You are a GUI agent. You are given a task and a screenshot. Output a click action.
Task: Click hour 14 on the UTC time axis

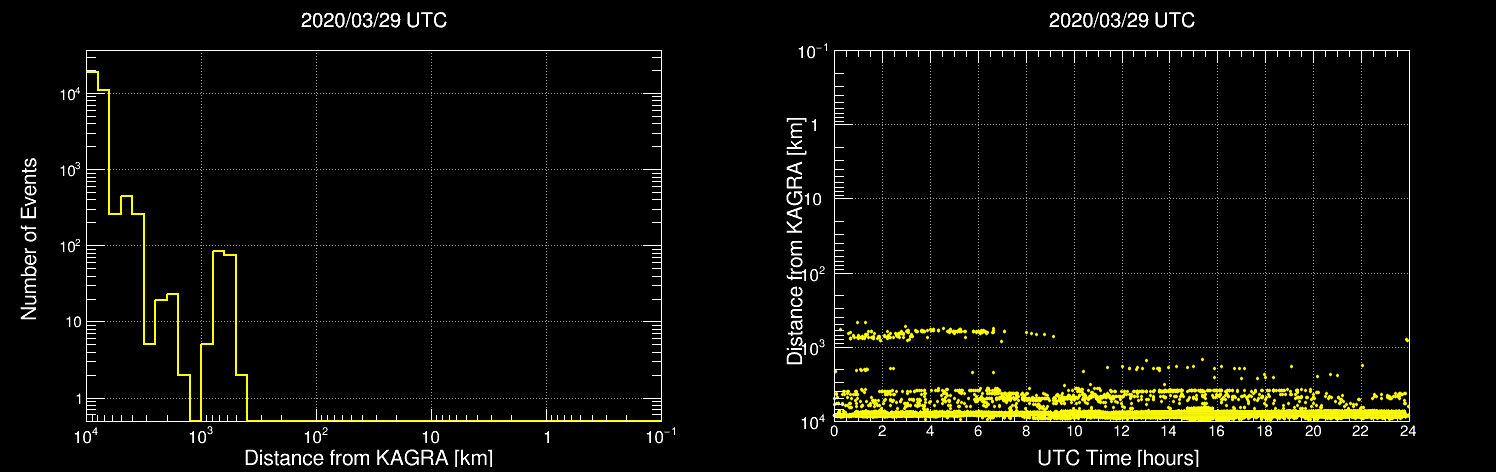1169,432
